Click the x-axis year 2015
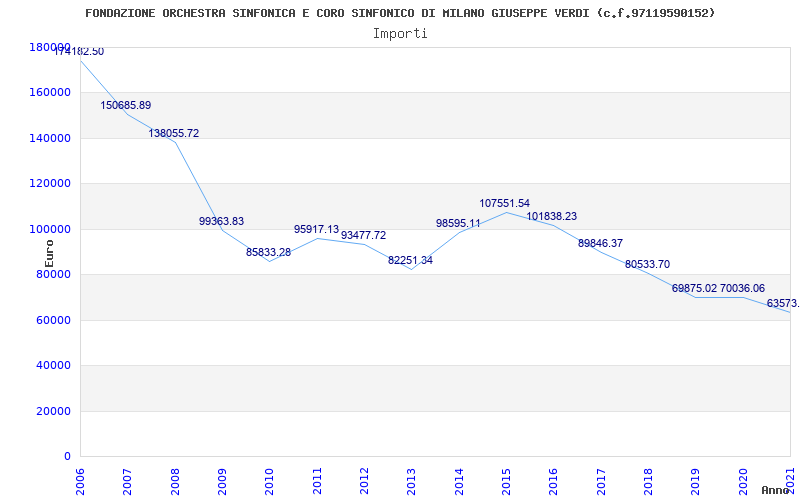 (507, 481)
